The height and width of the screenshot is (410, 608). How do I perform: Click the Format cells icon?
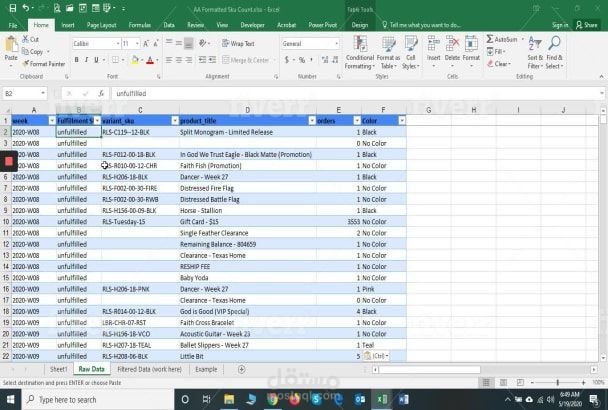pos(471,43)
